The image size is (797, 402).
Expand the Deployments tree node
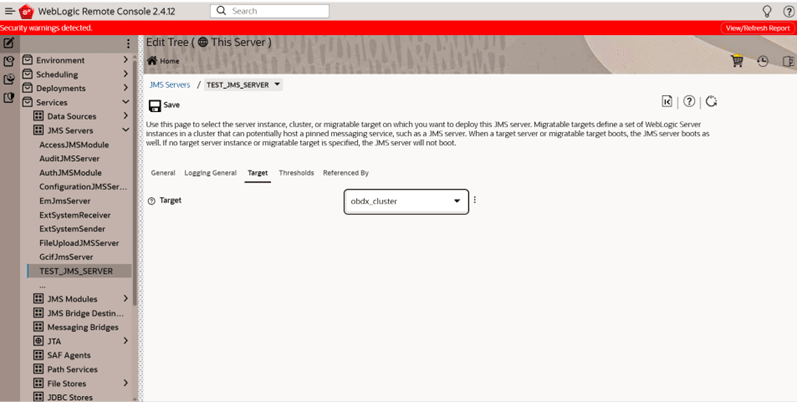pos(126,87)
